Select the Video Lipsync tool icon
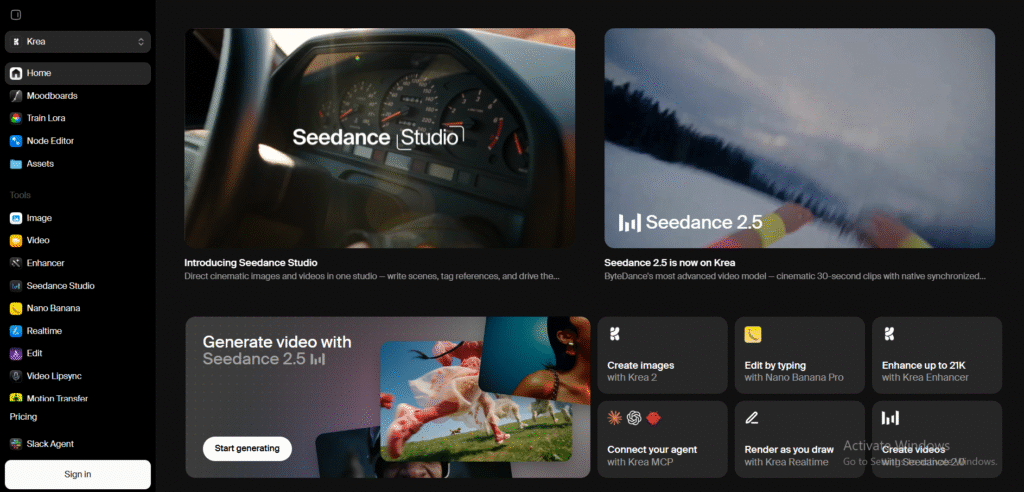 (16, 376)
